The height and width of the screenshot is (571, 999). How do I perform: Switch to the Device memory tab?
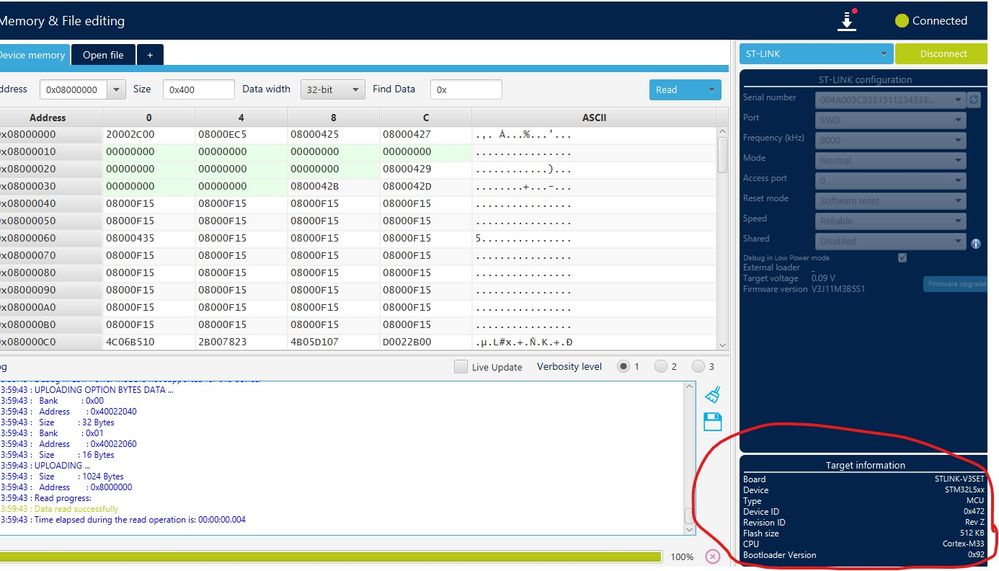click(33, 55)
